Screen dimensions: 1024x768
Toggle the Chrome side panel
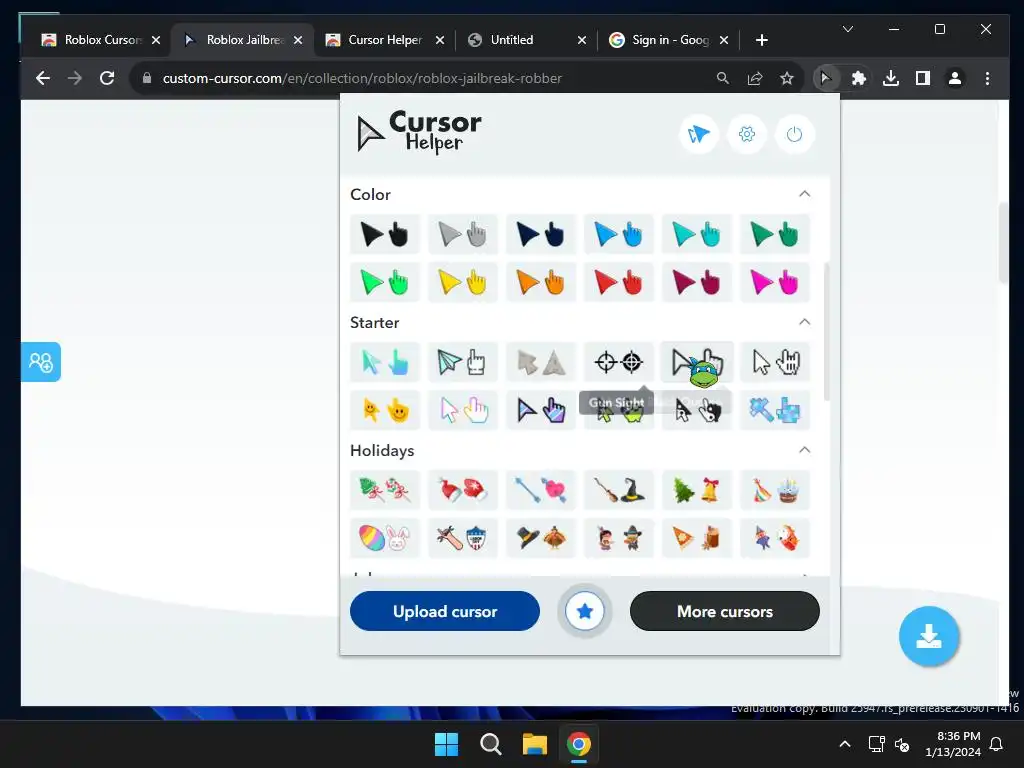point(922,78)
